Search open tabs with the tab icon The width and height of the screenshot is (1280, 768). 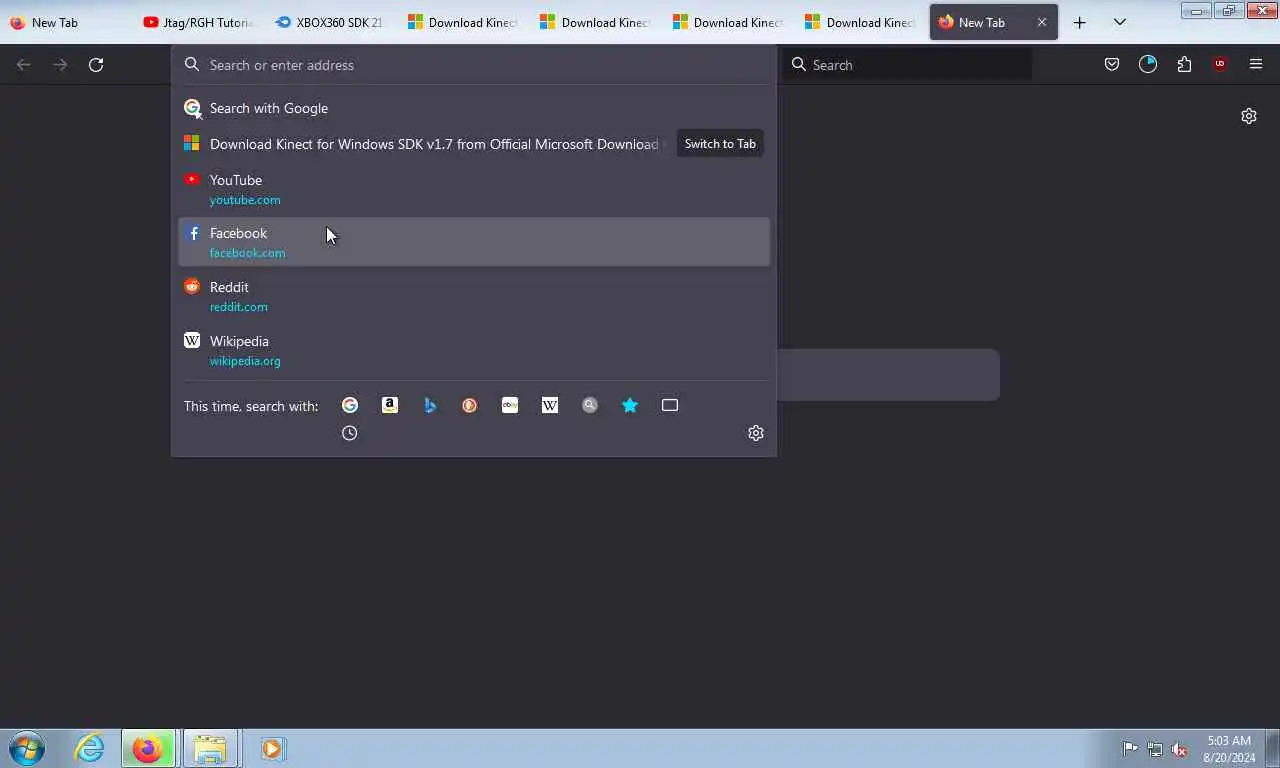[670, 405]
